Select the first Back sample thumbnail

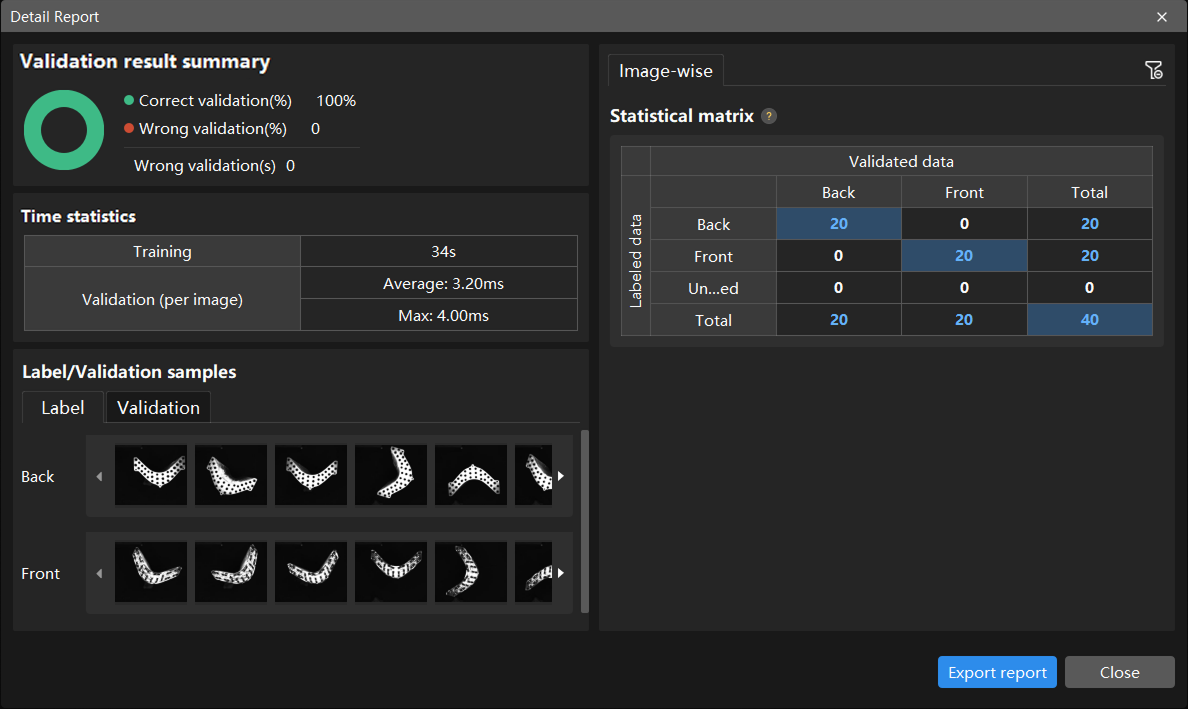pyautogui.click(x=151, y=475)
